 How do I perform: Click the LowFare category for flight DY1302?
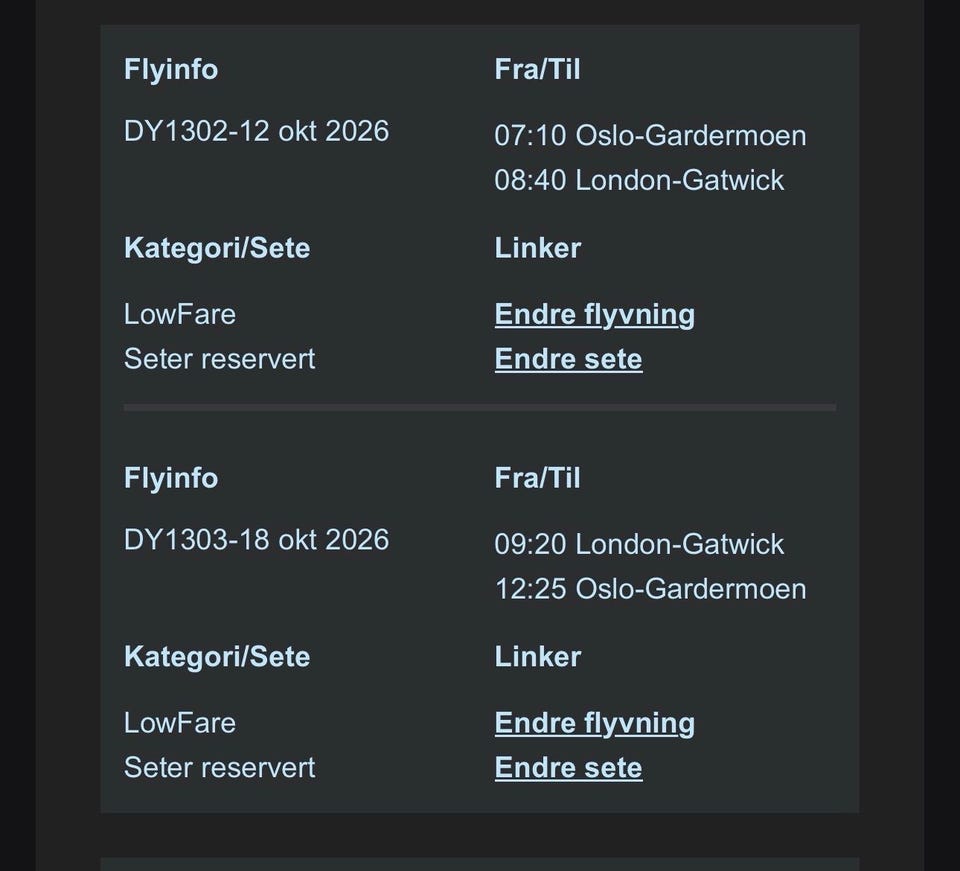coord(180,314)
